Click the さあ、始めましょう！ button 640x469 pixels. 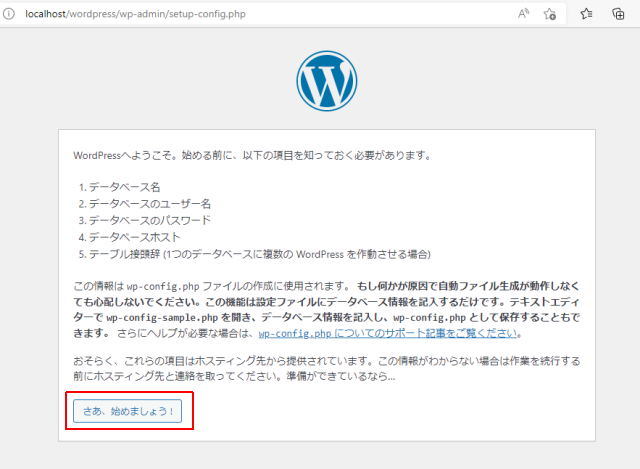tap(127, 411)
